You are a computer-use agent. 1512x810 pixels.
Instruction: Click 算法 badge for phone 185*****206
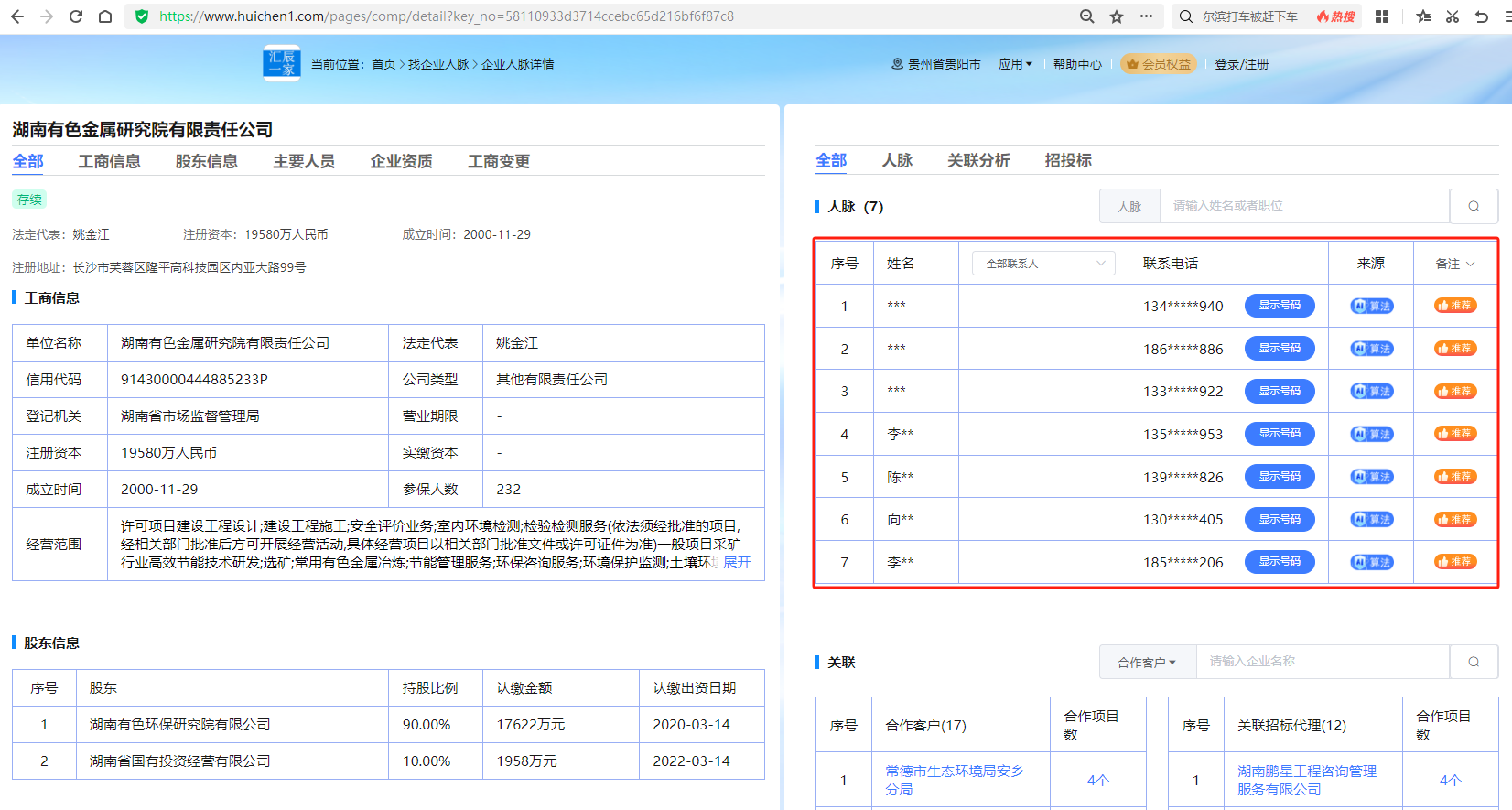click(x=1372, y=562)
